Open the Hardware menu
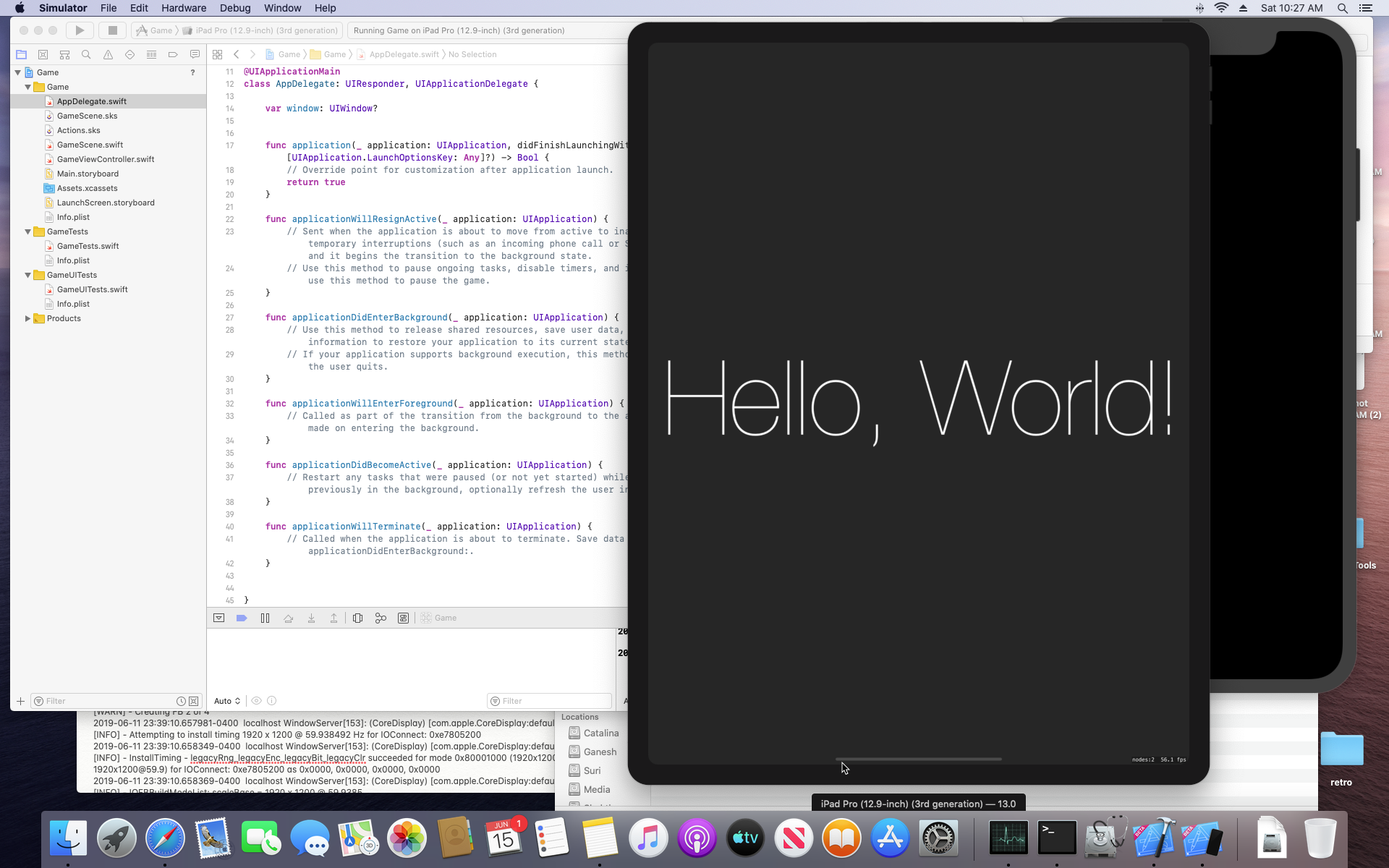 click(x=183, y=8)
